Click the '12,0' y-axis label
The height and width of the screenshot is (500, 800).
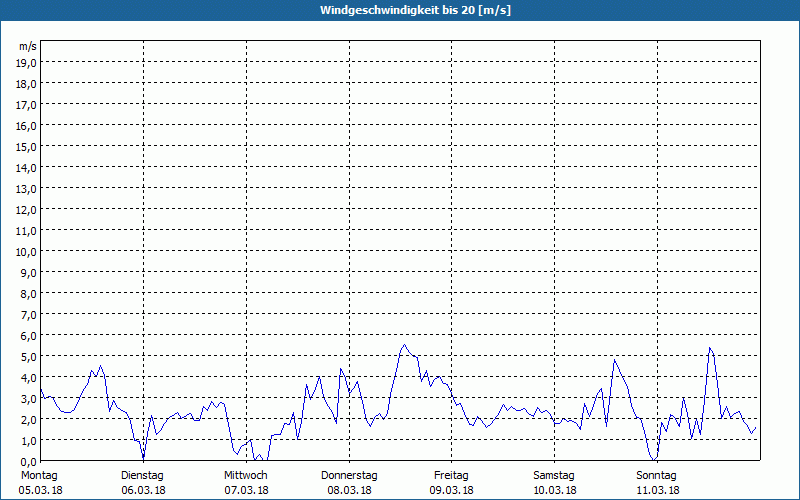(x=26, y=210)
